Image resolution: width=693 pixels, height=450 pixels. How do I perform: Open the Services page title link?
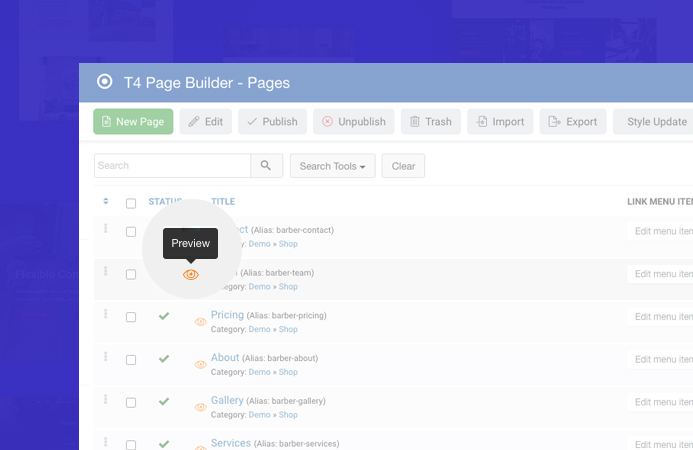[231, 443]
